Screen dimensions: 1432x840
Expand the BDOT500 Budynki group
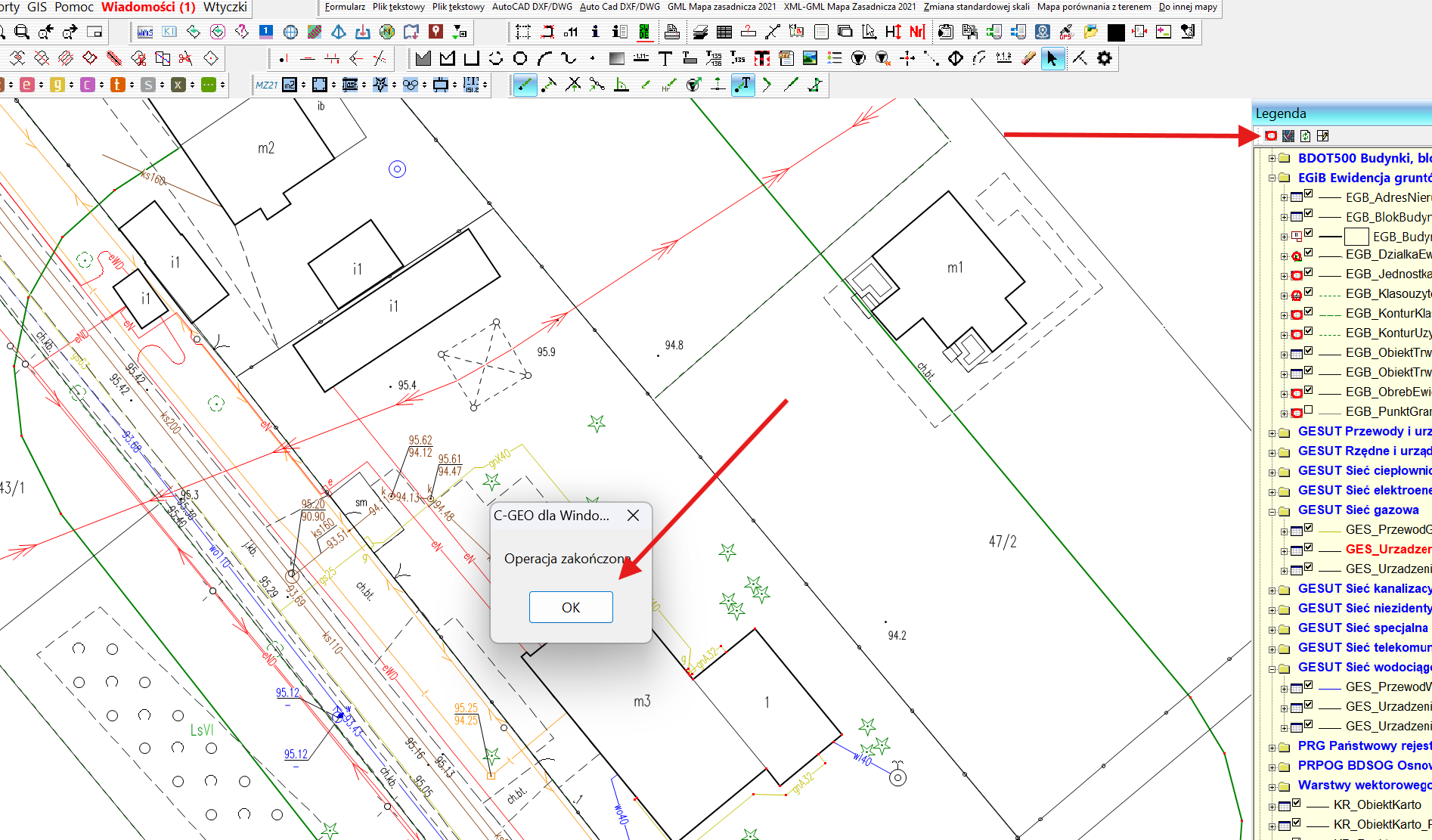1272,159
